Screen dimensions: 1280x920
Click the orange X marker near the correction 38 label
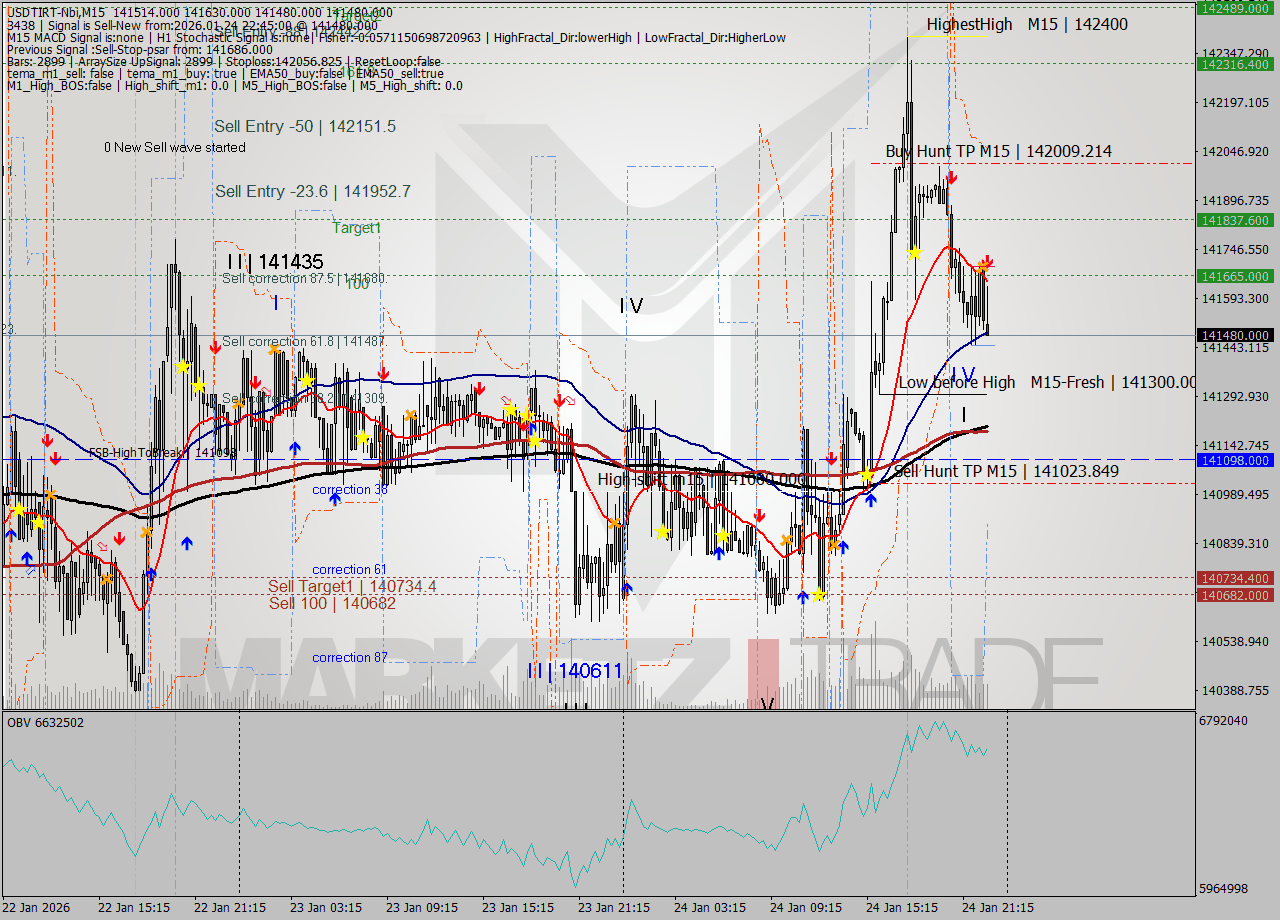click(411, 415)
